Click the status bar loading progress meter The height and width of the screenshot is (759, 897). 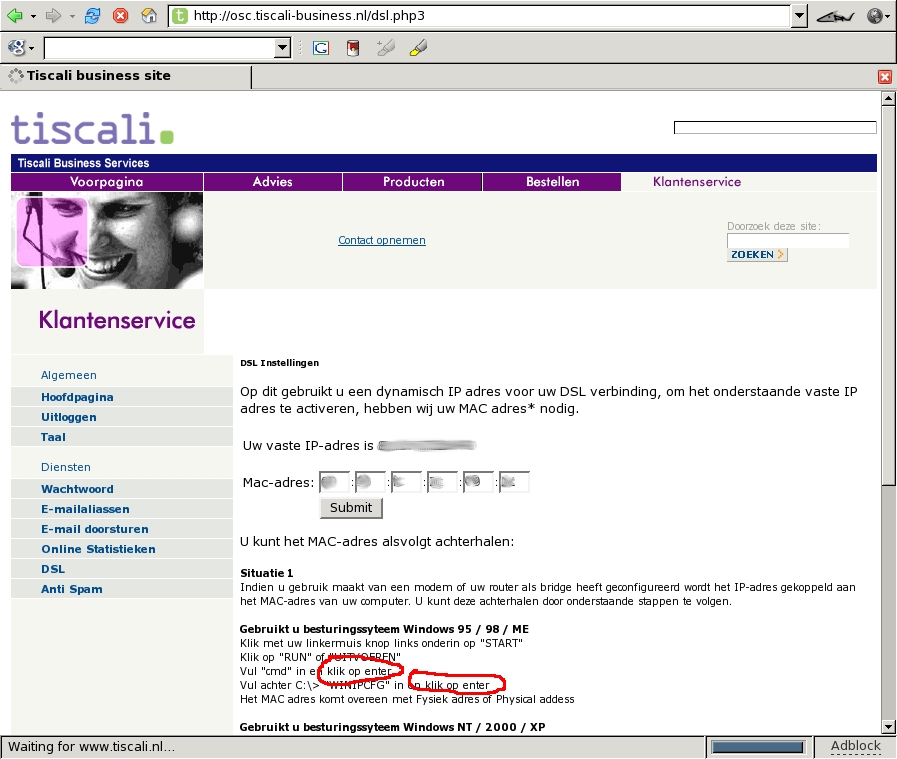pyautogui.click(x=758, y=747)
